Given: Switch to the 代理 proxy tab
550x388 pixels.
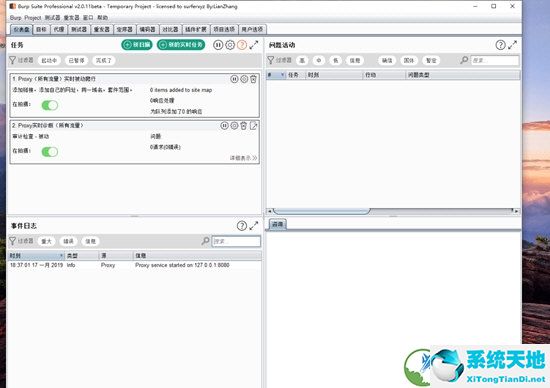Looking at the screenshot, I should pyautogui.click(x=59, y=29).
